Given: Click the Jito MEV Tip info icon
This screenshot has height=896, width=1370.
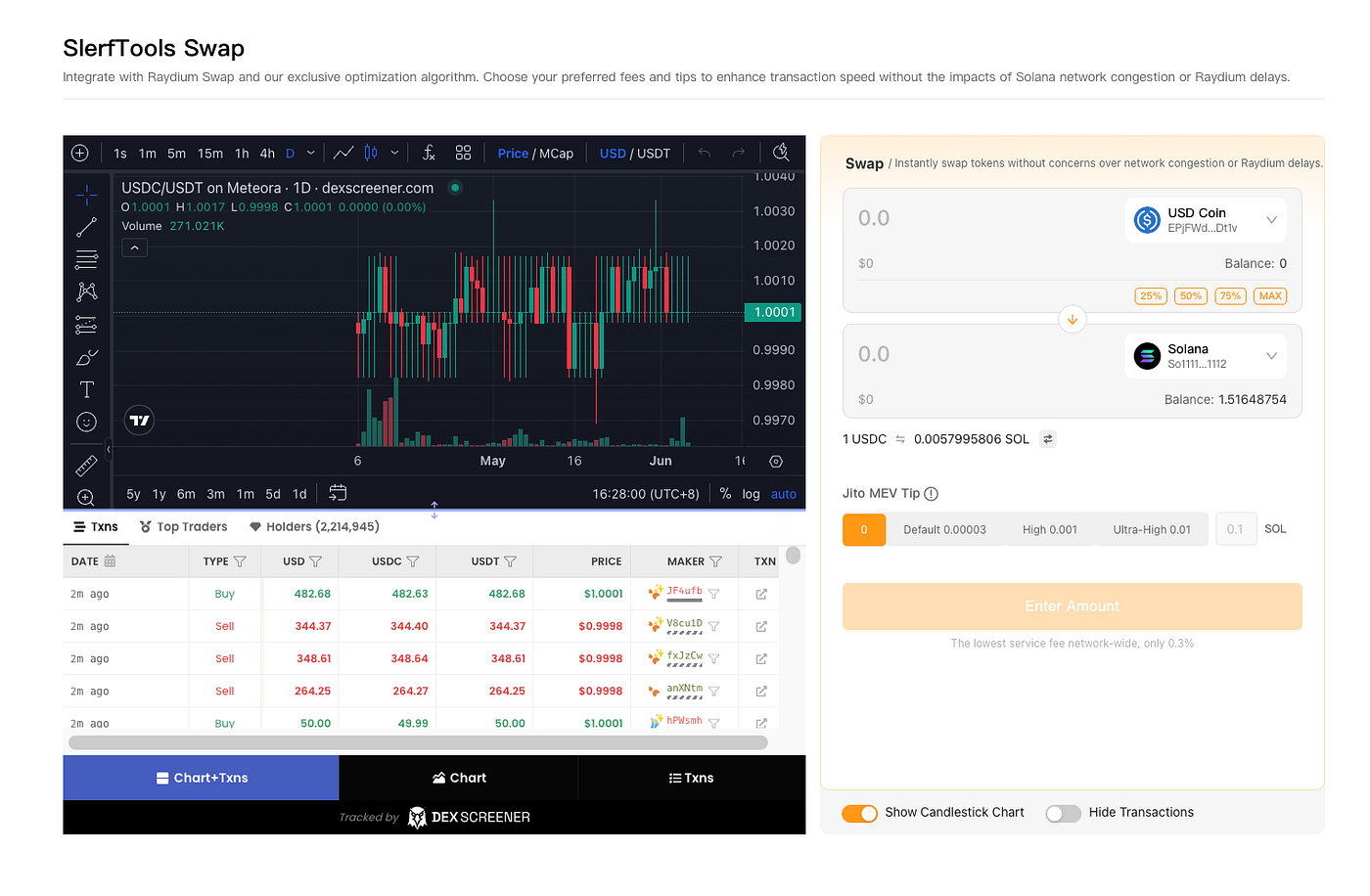Looking at the screenshot, I should click(932, 494).
